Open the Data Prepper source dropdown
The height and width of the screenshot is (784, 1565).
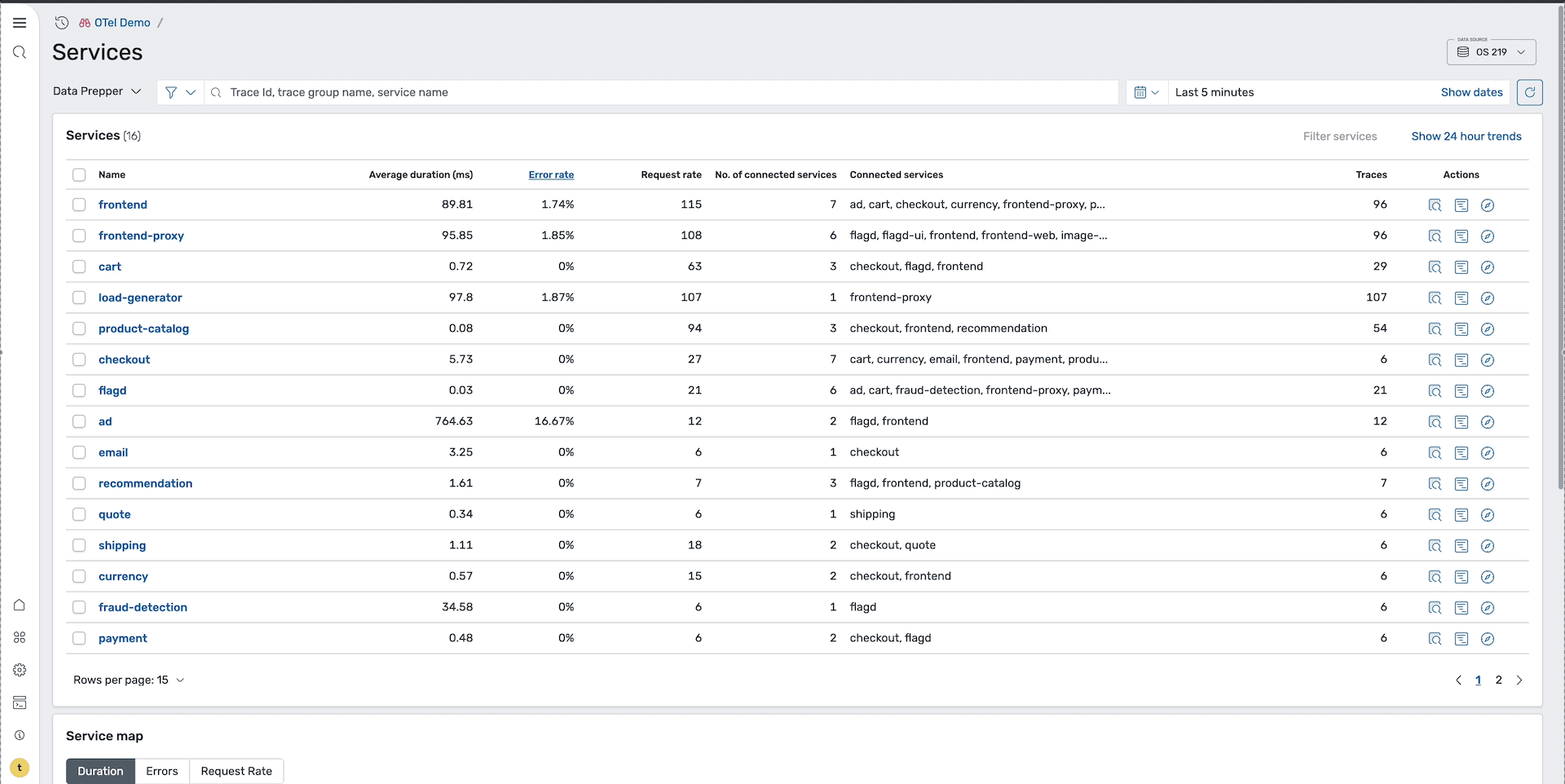pyautogui.click(x=97, y=91)
